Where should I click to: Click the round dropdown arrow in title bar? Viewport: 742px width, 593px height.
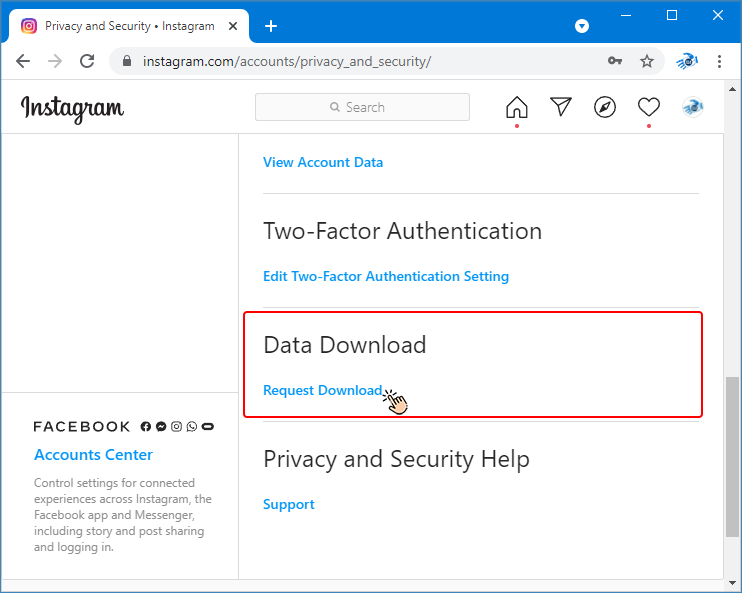click(x=582, y=26)
